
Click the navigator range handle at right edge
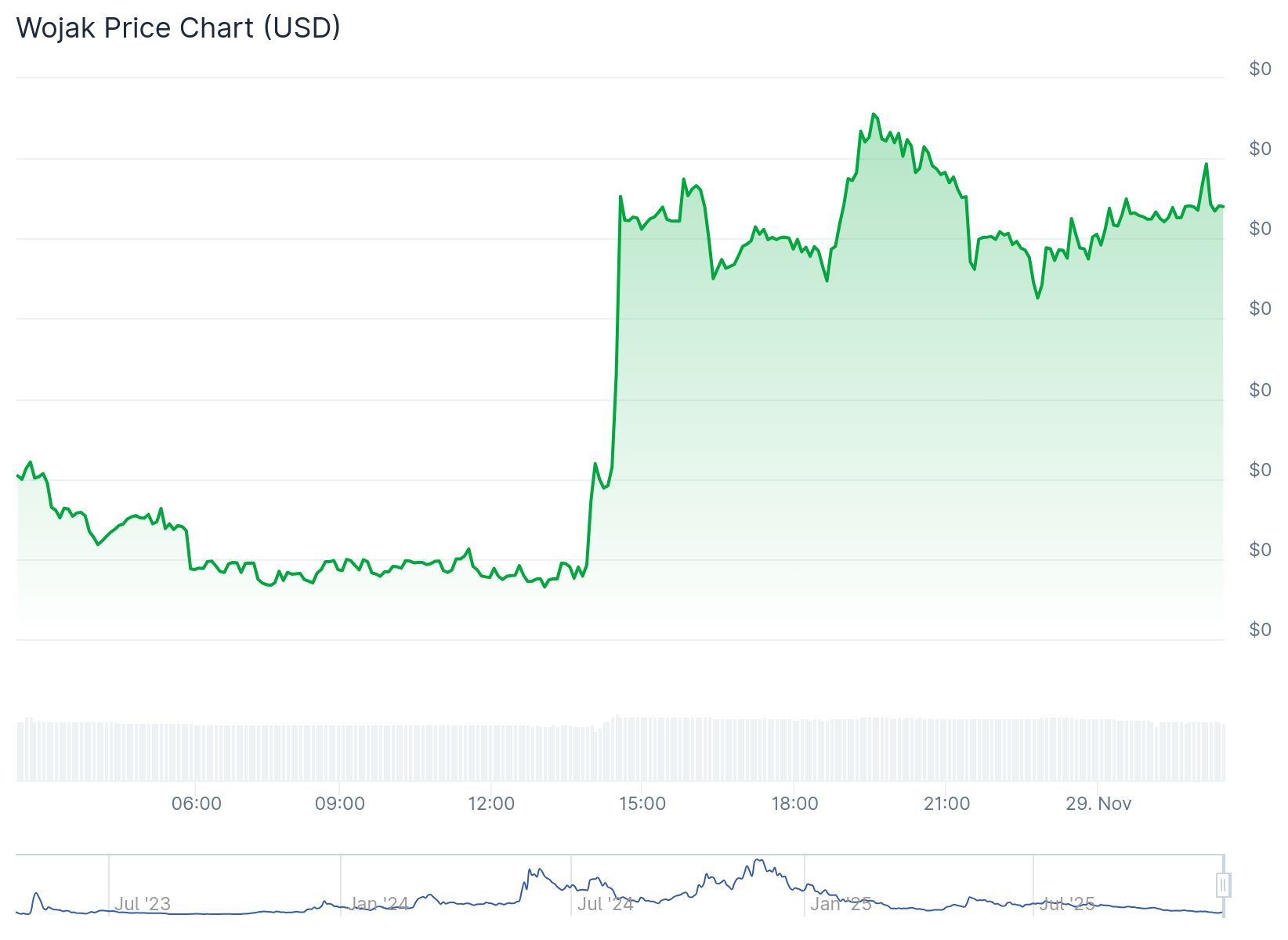(x=1223, y=885)
